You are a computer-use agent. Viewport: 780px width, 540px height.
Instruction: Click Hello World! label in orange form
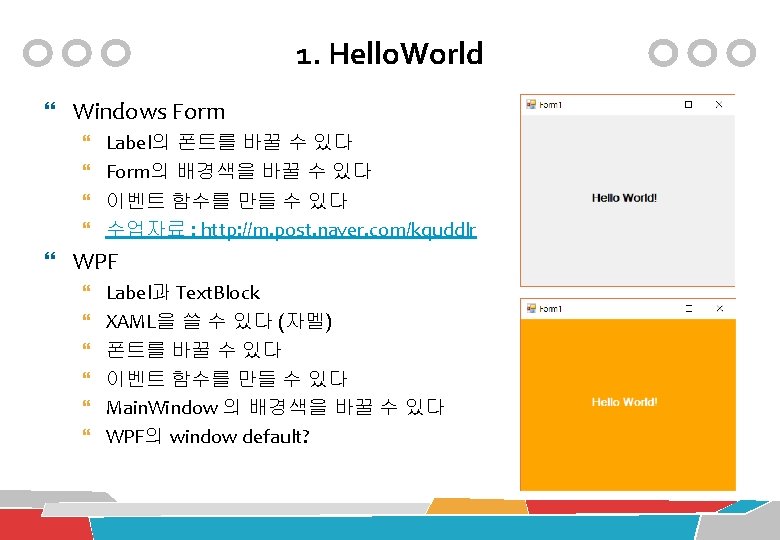624,402
